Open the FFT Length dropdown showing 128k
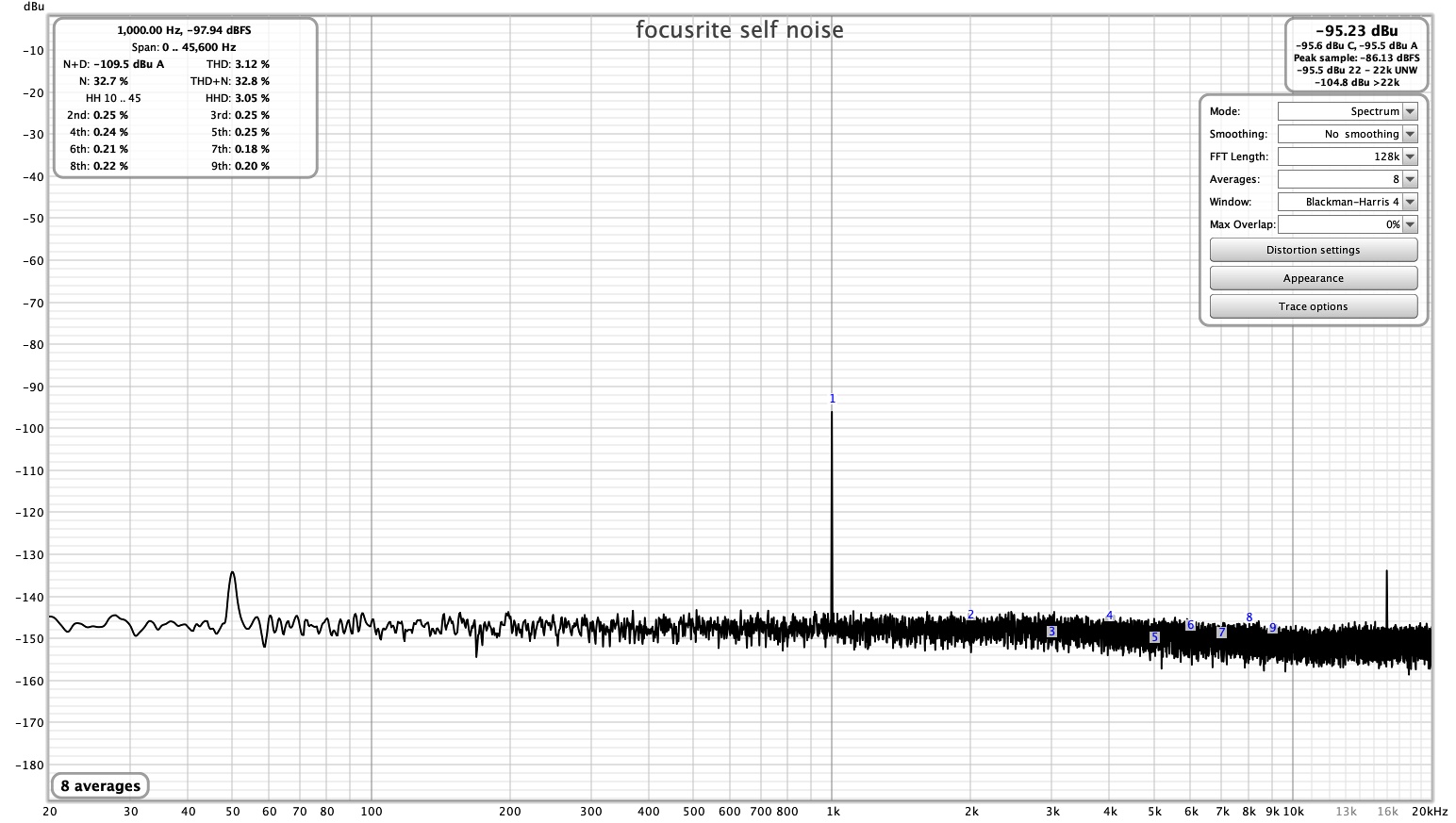1456x823 pixels. (x=1348, y=156)
